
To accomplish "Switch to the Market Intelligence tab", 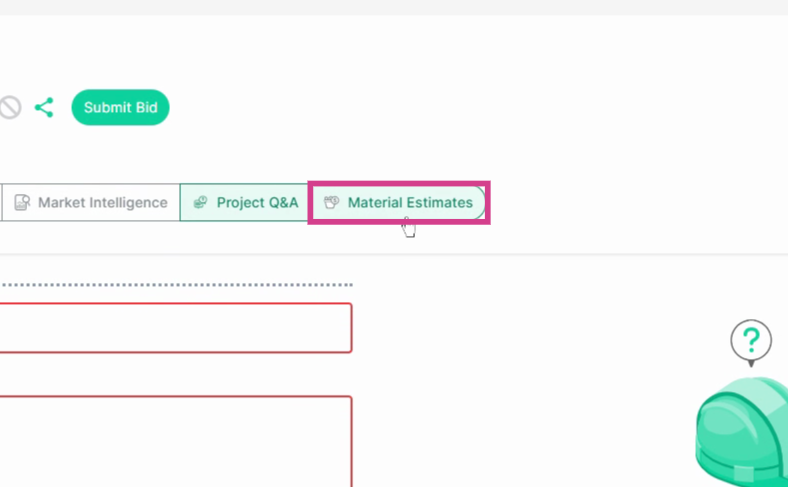I will coord(90,203).
